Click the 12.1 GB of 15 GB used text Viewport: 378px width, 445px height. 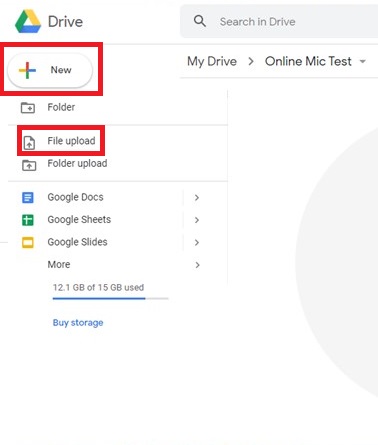pyautogui.click(x=98, y=287)
